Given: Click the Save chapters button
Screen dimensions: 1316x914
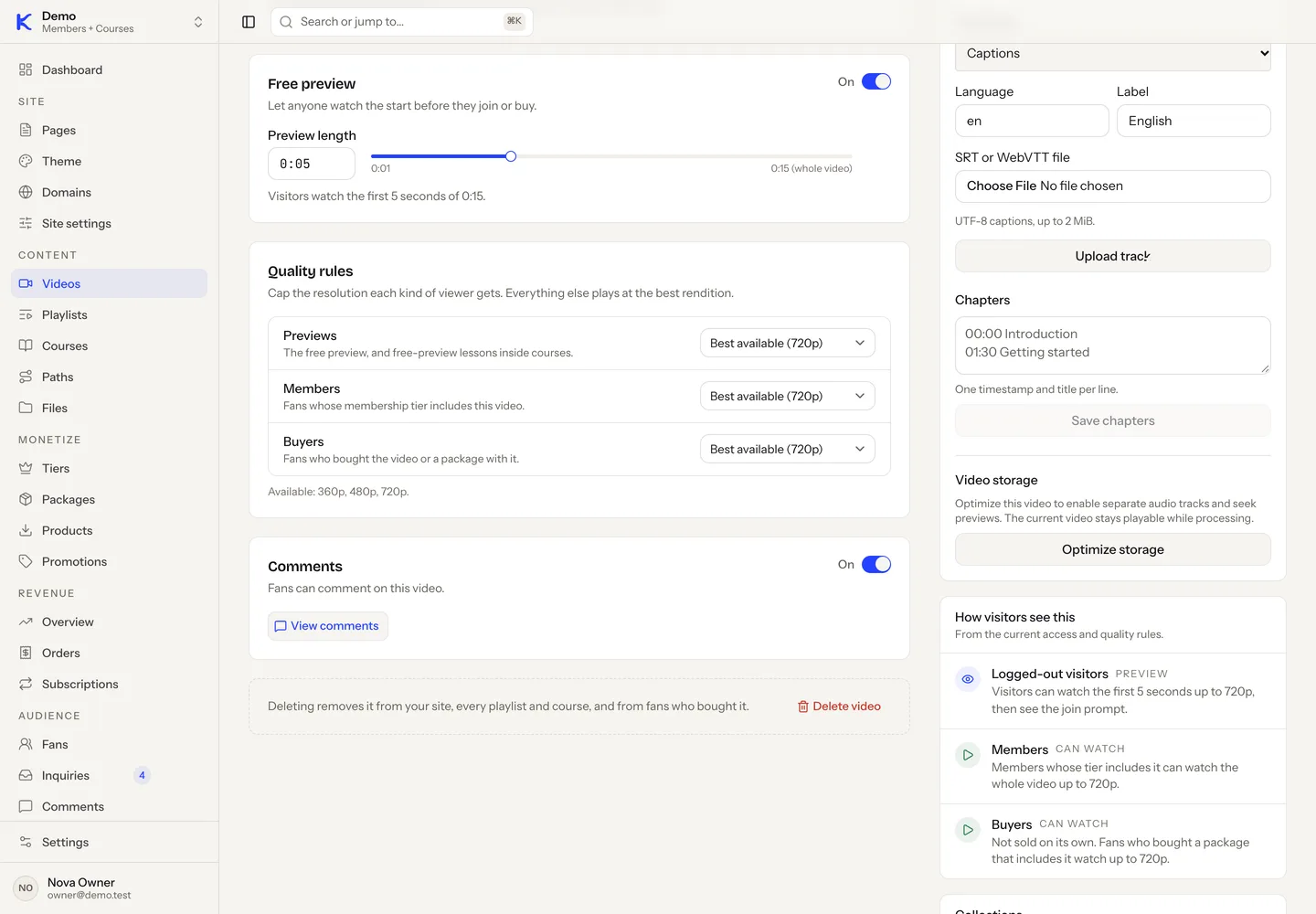Looking at the screenshot, I should point(1113,420).
